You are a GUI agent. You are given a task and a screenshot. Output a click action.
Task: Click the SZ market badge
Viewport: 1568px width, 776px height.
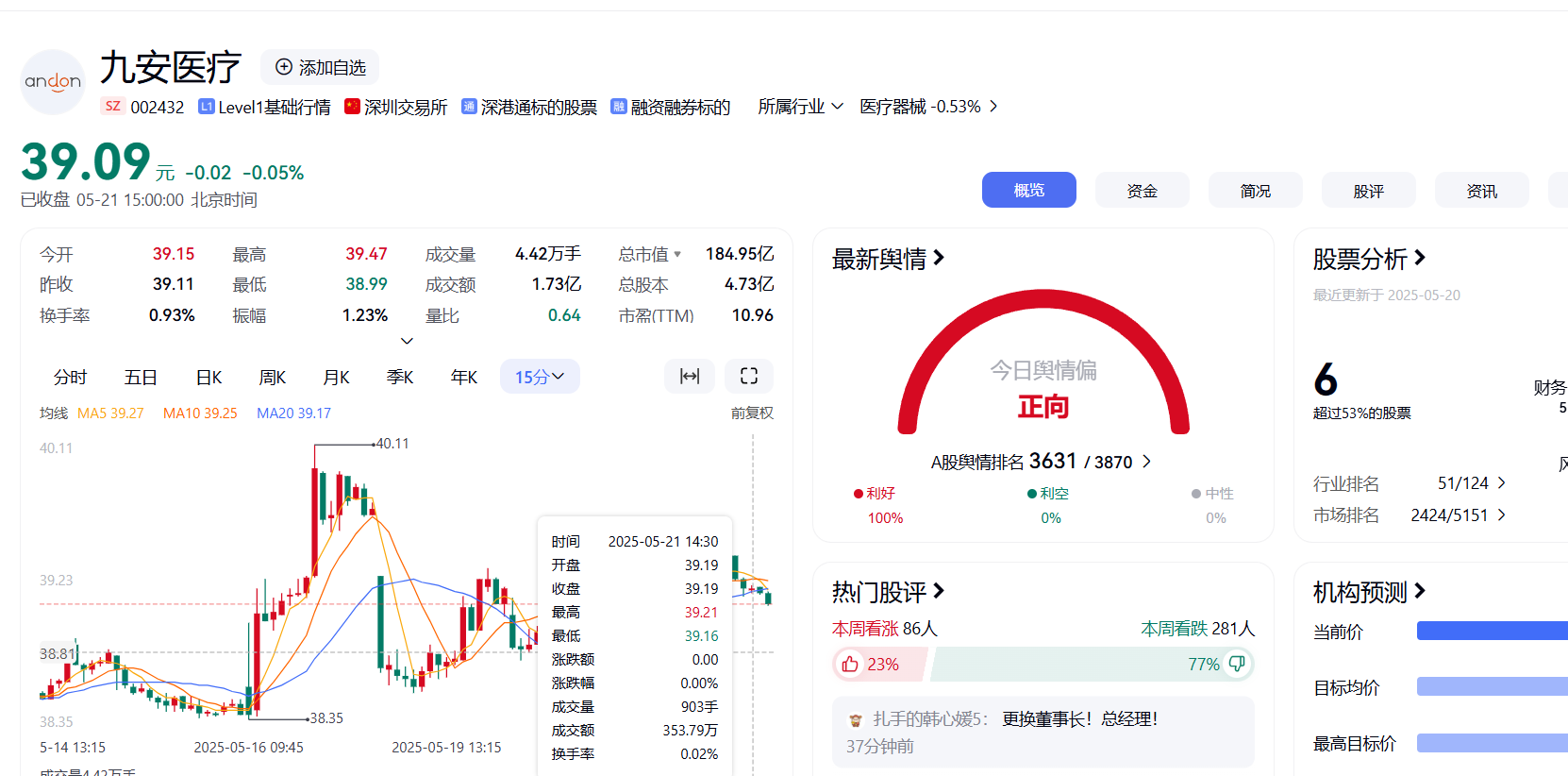tap(113, 107)
